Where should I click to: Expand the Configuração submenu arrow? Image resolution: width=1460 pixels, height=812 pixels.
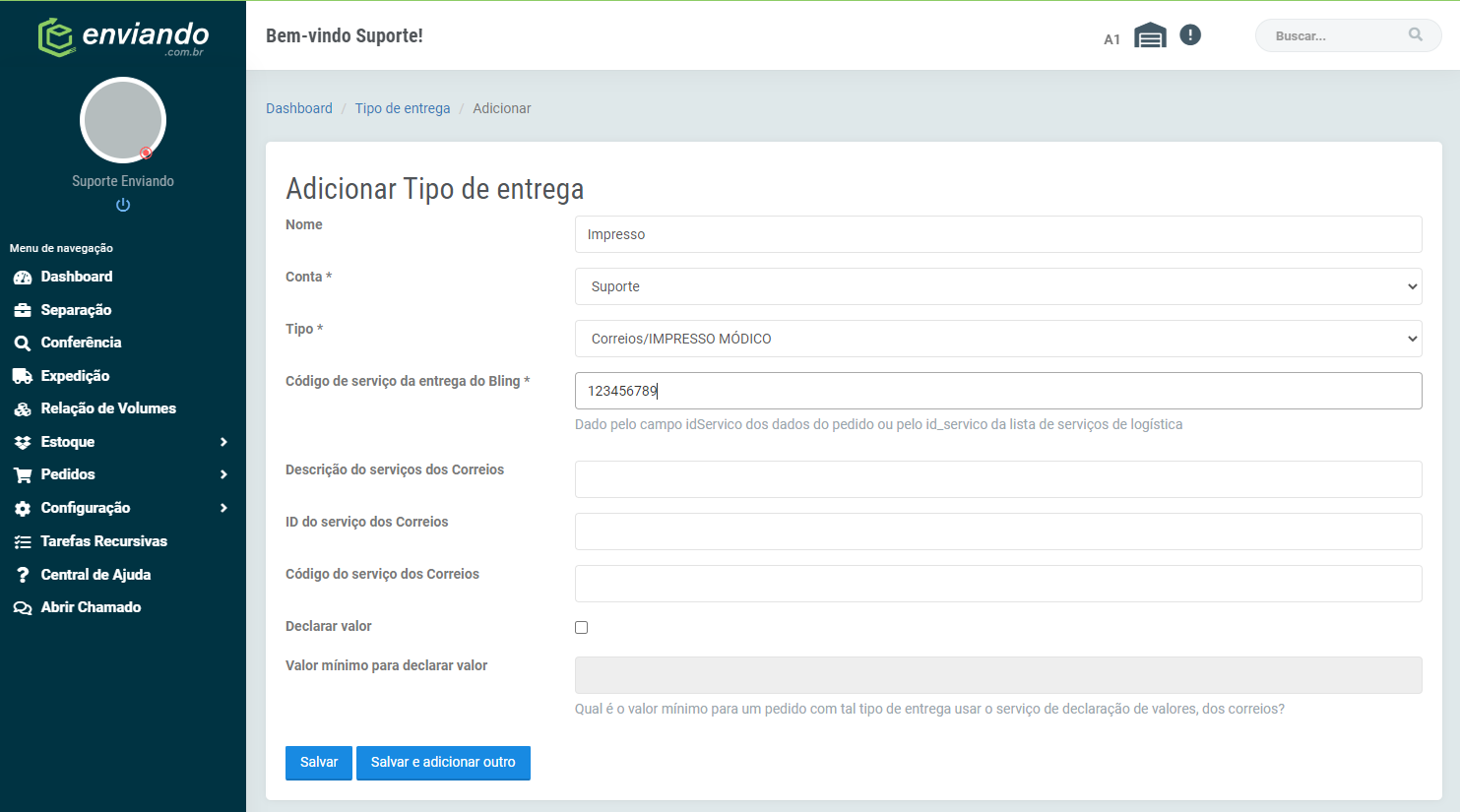click(223, 508)
